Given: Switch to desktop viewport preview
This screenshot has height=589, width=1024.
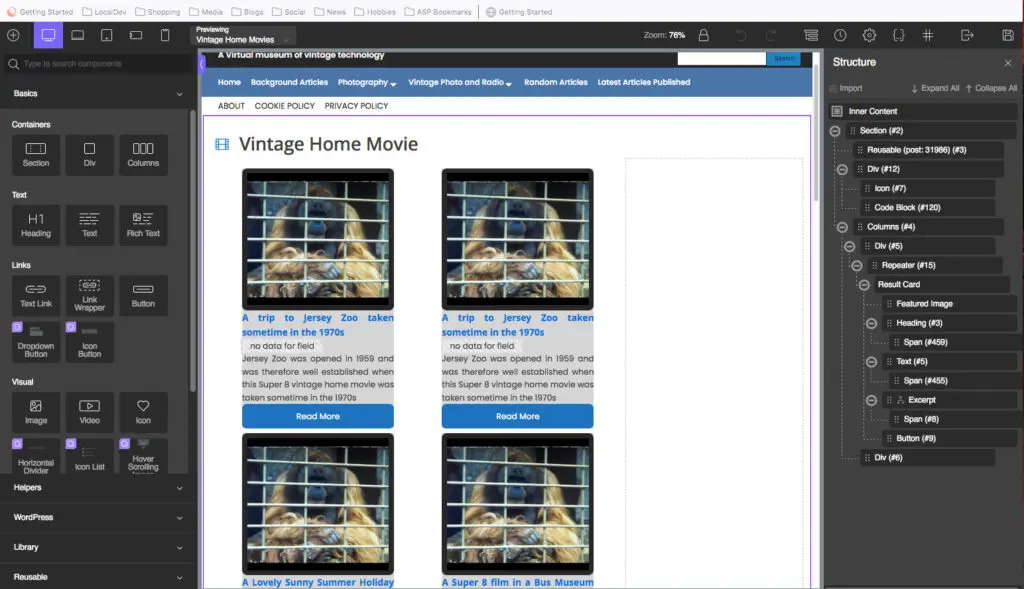Looking at the screenshot, I should 48,35.
